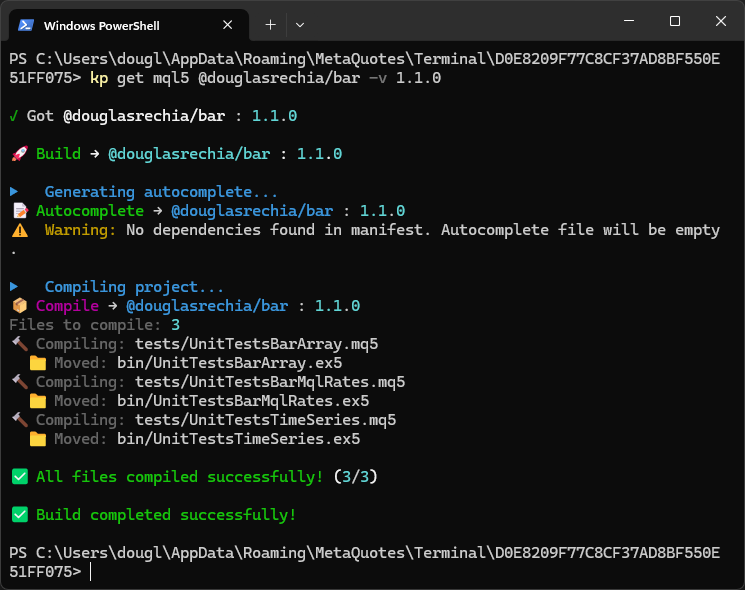Click green check beside All files compiled

coord(19,477)
